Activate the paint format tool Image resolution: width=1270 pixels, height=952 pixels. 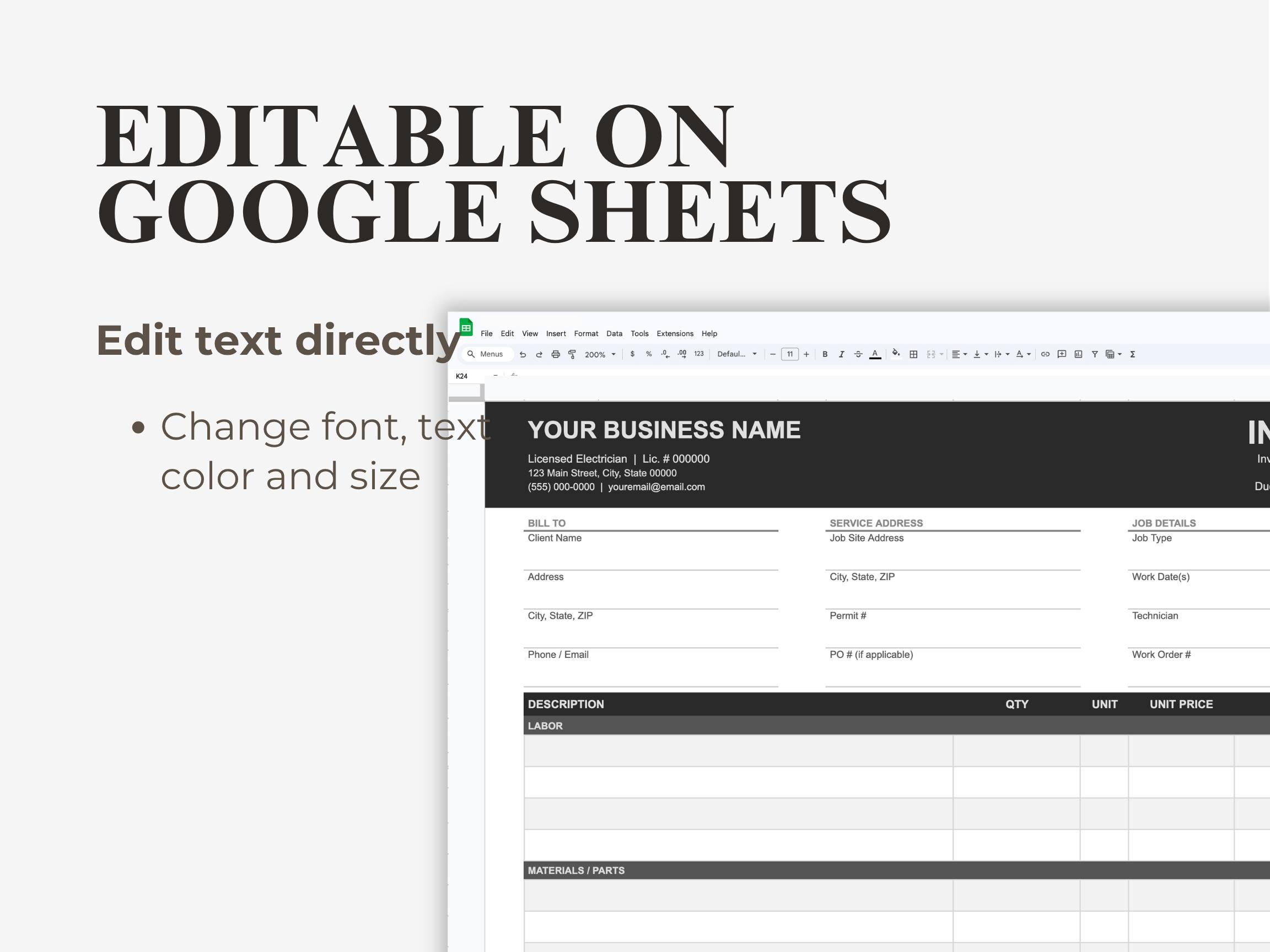pos(572,355)
